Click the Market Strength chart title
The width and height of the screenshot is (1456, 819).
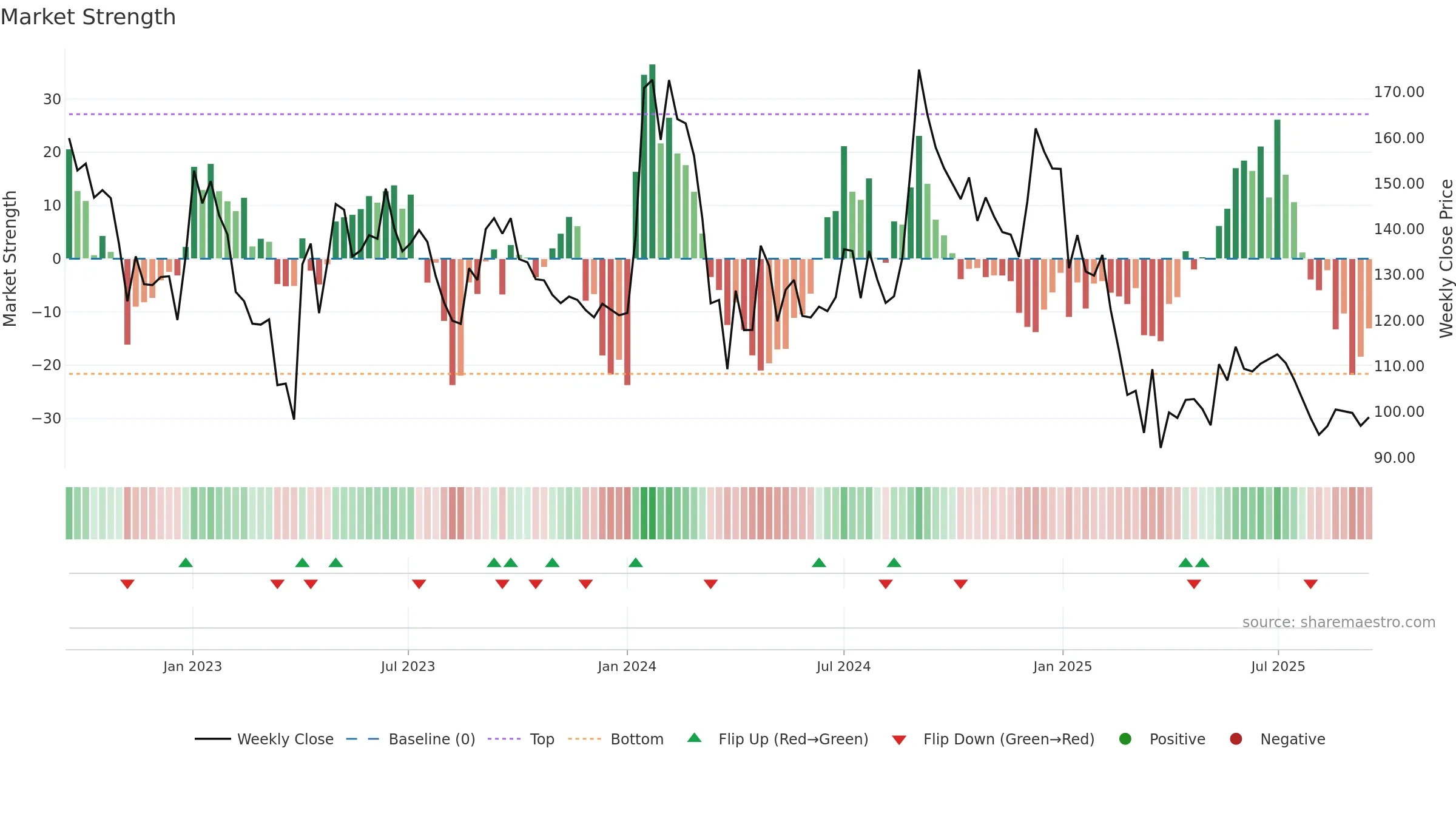(x=88, y=17)
